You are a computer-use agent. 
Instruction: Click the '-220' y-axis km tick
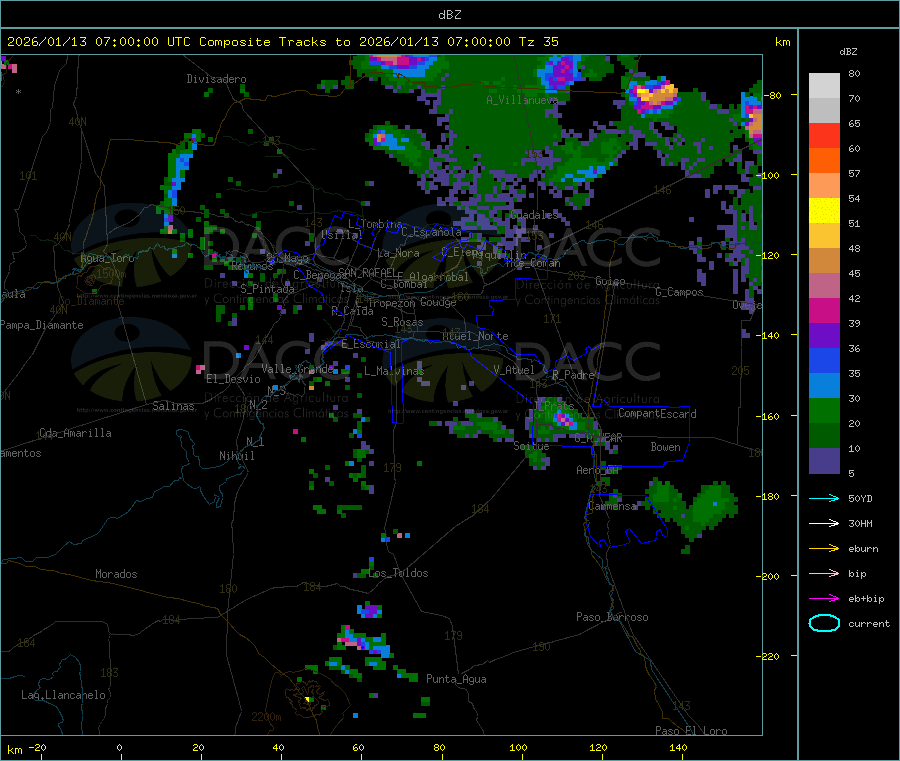point(771,657)
